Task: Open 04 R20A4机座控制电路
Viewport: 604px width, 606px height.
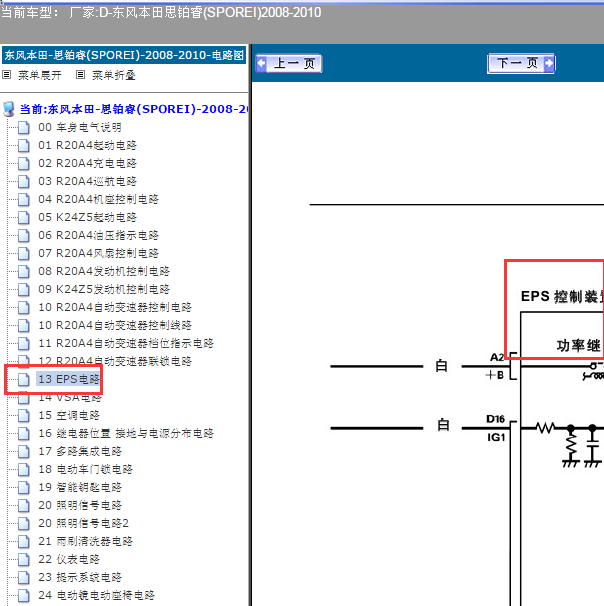Action: [x=99, y=199]
